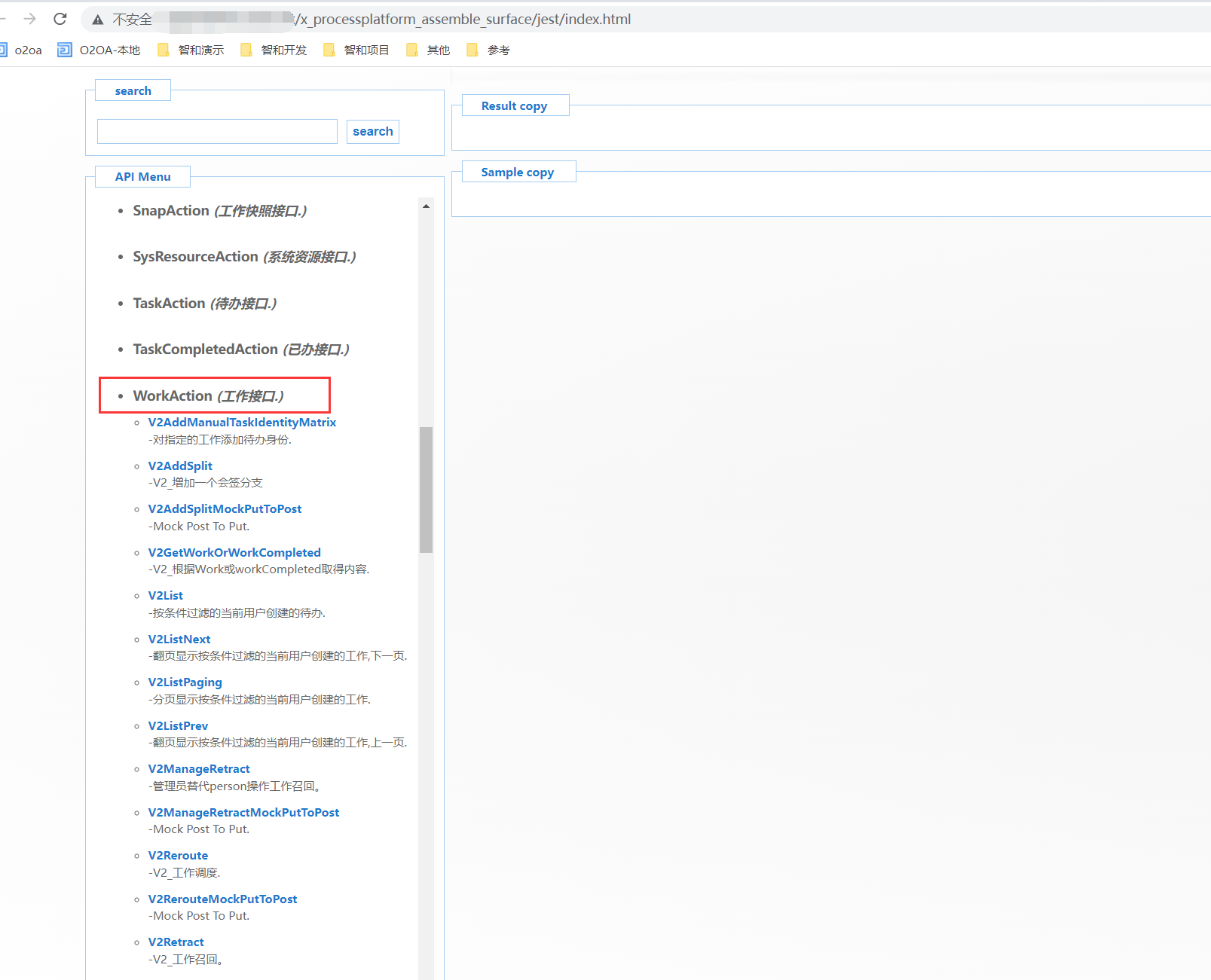
Task: Expand the TaskAction API group
Action: pyautogui.click(x=205, y=304)
